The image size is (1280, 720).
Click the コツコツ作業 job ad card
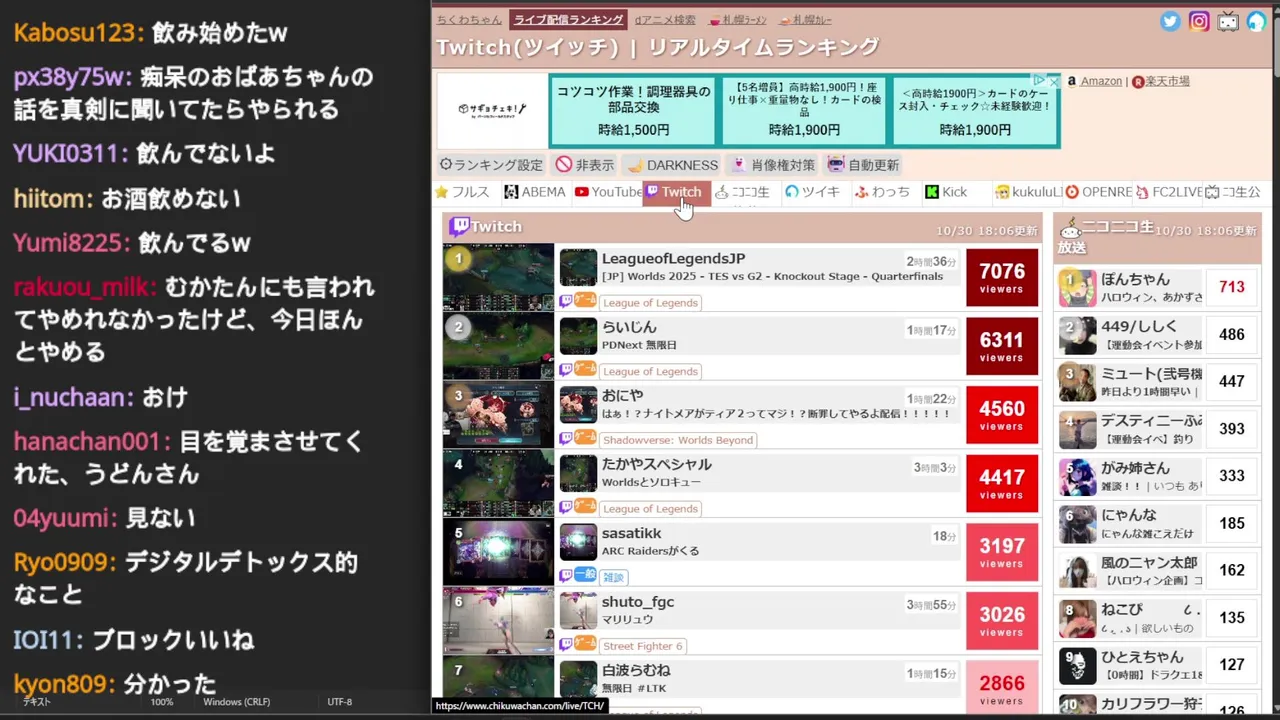tap(634, 110)
